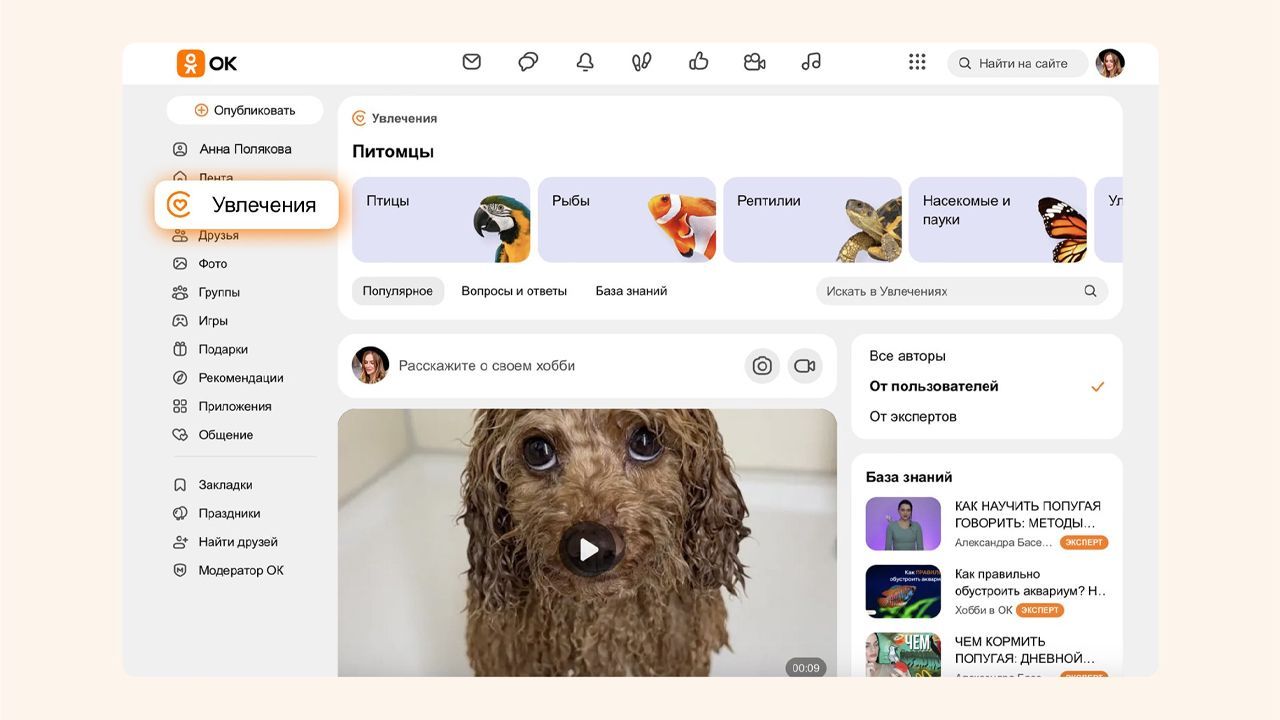Open Закладки in sidebar
Image resolution: width=1280 pixels, height=720 pixels.
(212, 485)
